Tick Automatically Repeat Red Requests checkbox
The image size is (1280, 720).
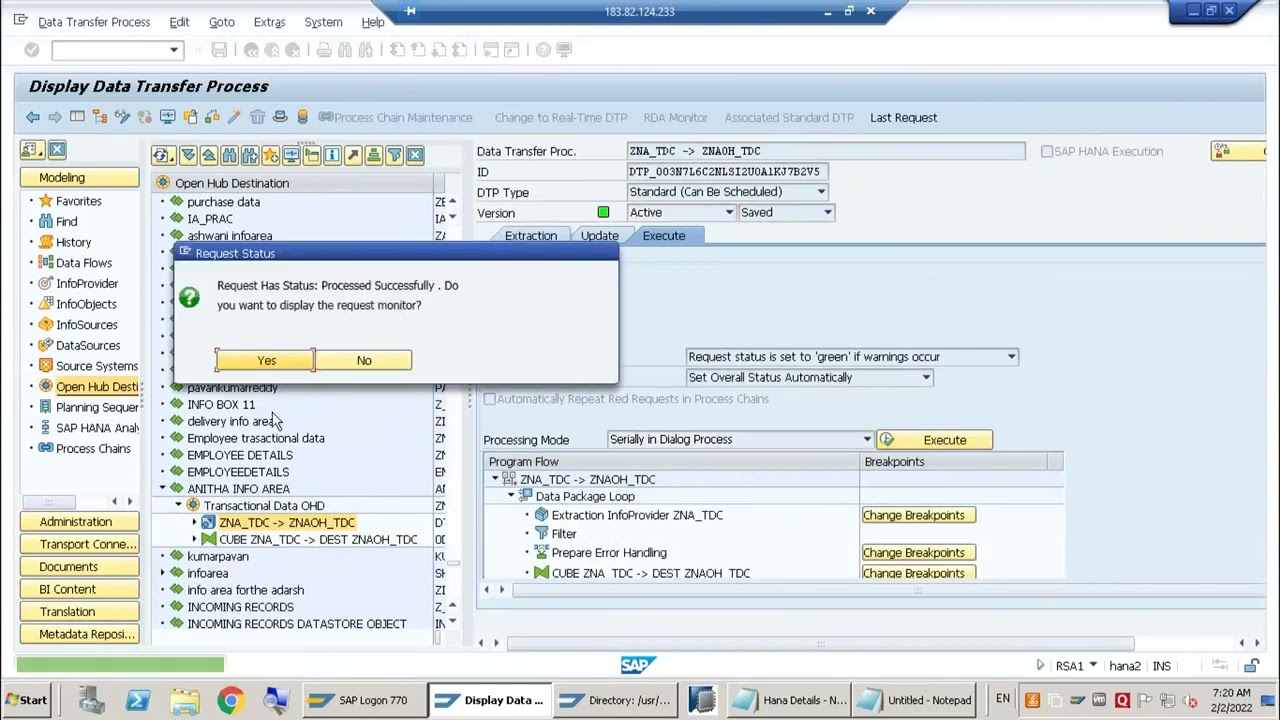point(489,399)
